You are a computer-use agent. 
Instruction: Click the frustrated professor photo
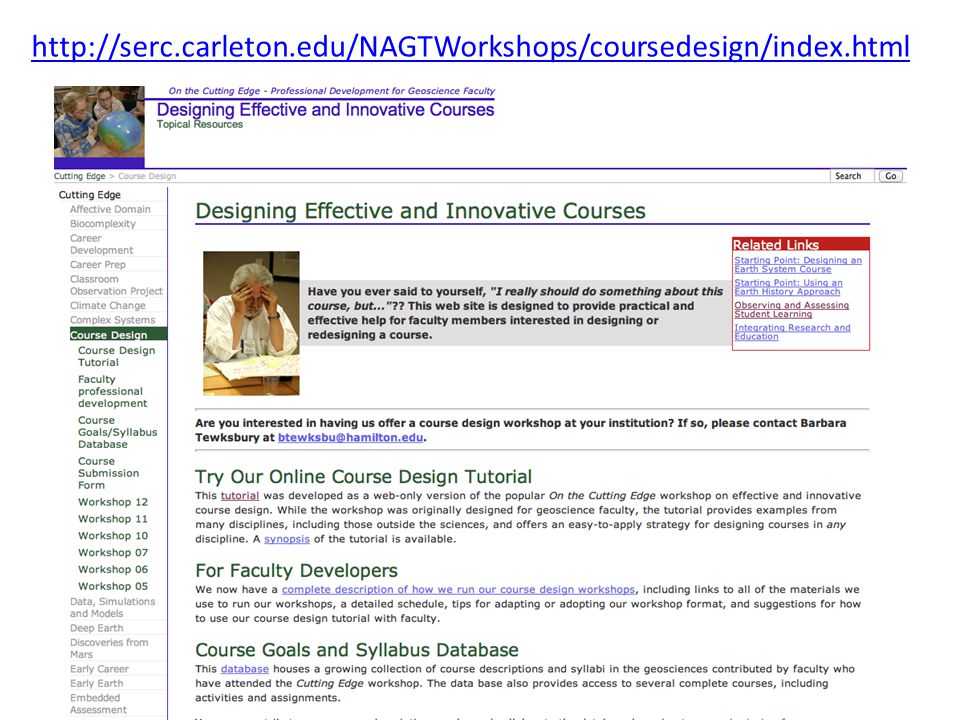[252, 323]
